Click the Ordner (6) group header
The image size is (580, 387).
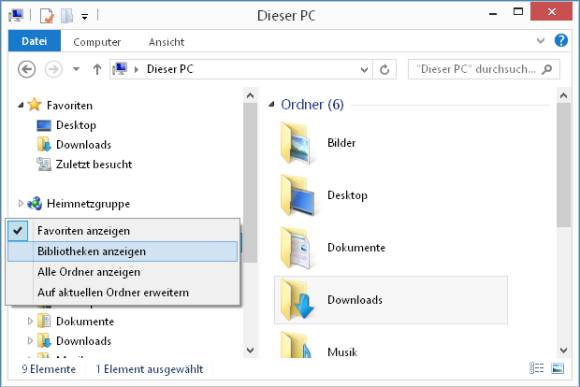[312, 105]
